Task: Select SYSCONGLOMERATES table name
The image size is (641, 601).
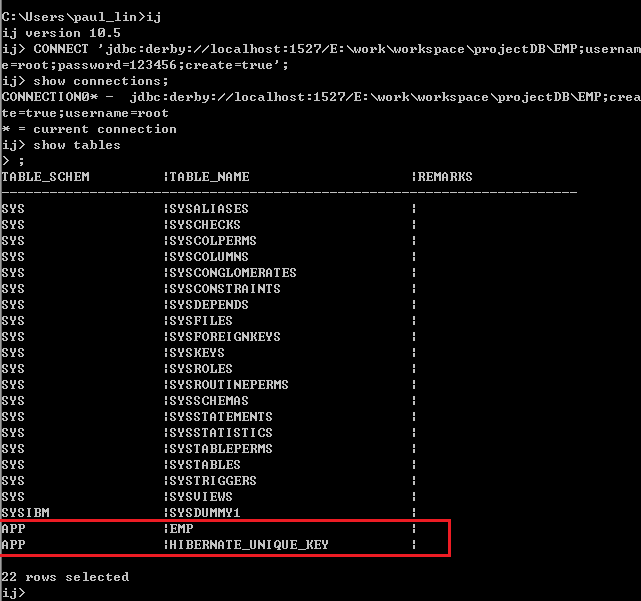Action: point(233,273)
